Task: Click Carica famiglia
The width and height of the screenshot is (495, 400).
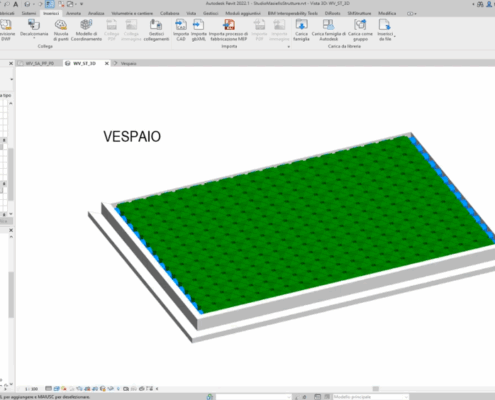Action: (x=301, y=30)
